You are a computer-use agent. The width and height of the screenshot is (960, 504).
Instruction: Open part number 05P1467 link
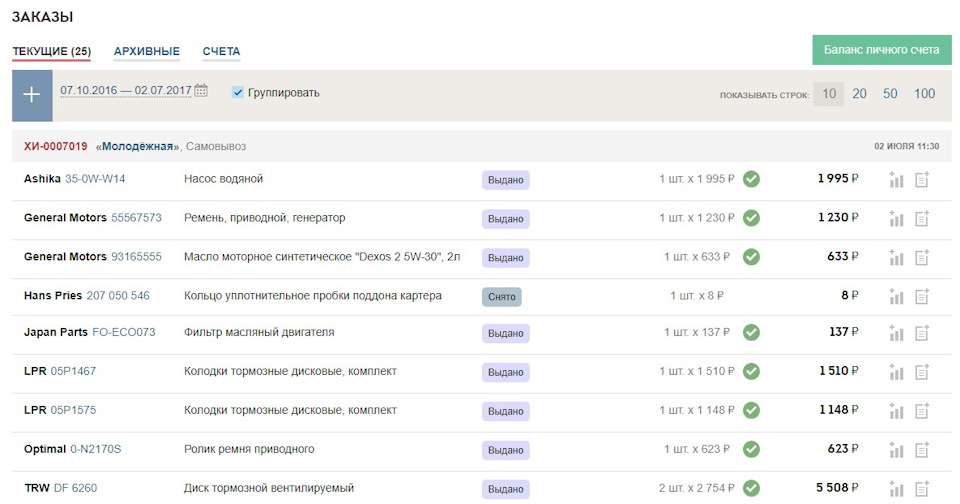[73, 371]
